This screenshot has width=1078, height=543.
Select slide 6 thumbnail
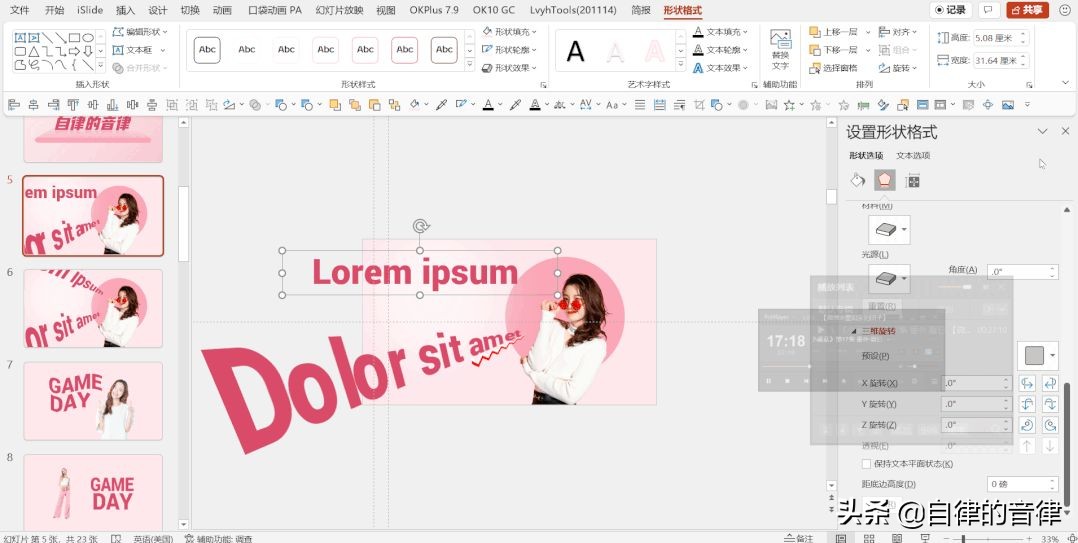click(94, 308)
